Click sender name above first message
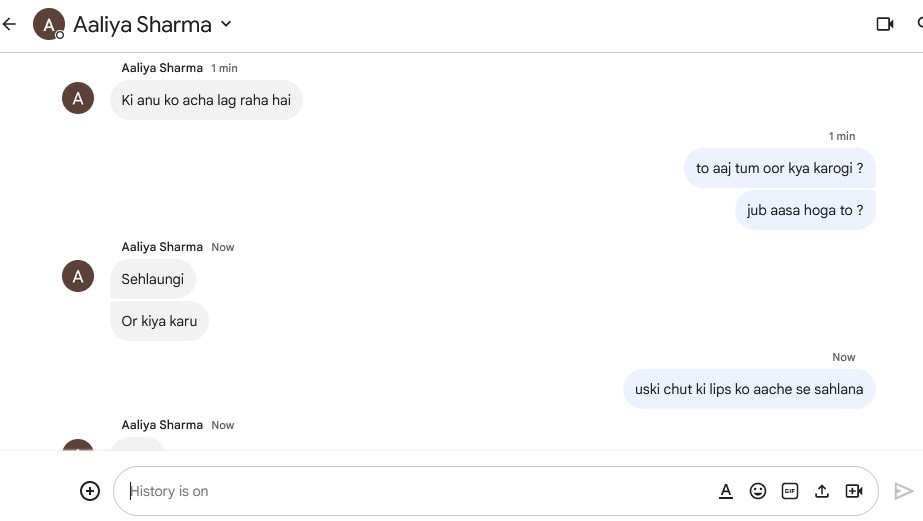 coord(162,68)
